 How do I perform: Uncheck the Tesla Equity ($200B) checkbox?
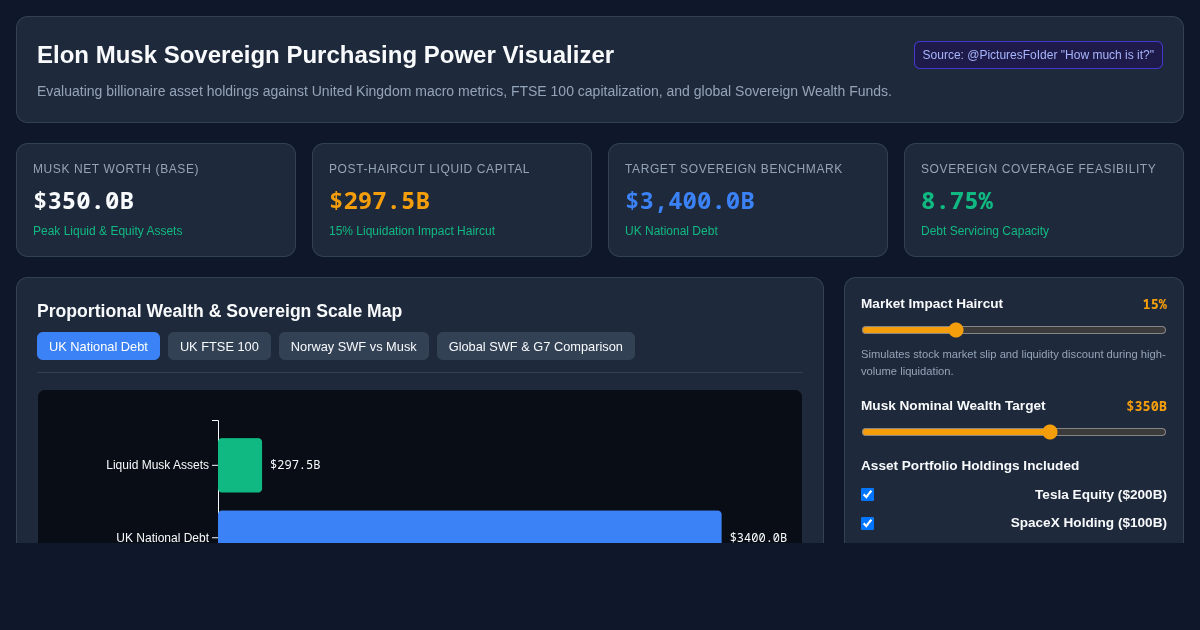tap(867, 494)
